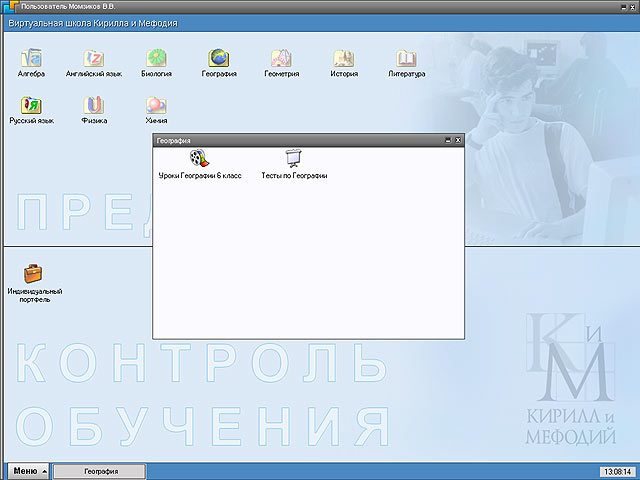The image size is (640, 480).
Task: Close the География window
Action: [x=458, y=141]
